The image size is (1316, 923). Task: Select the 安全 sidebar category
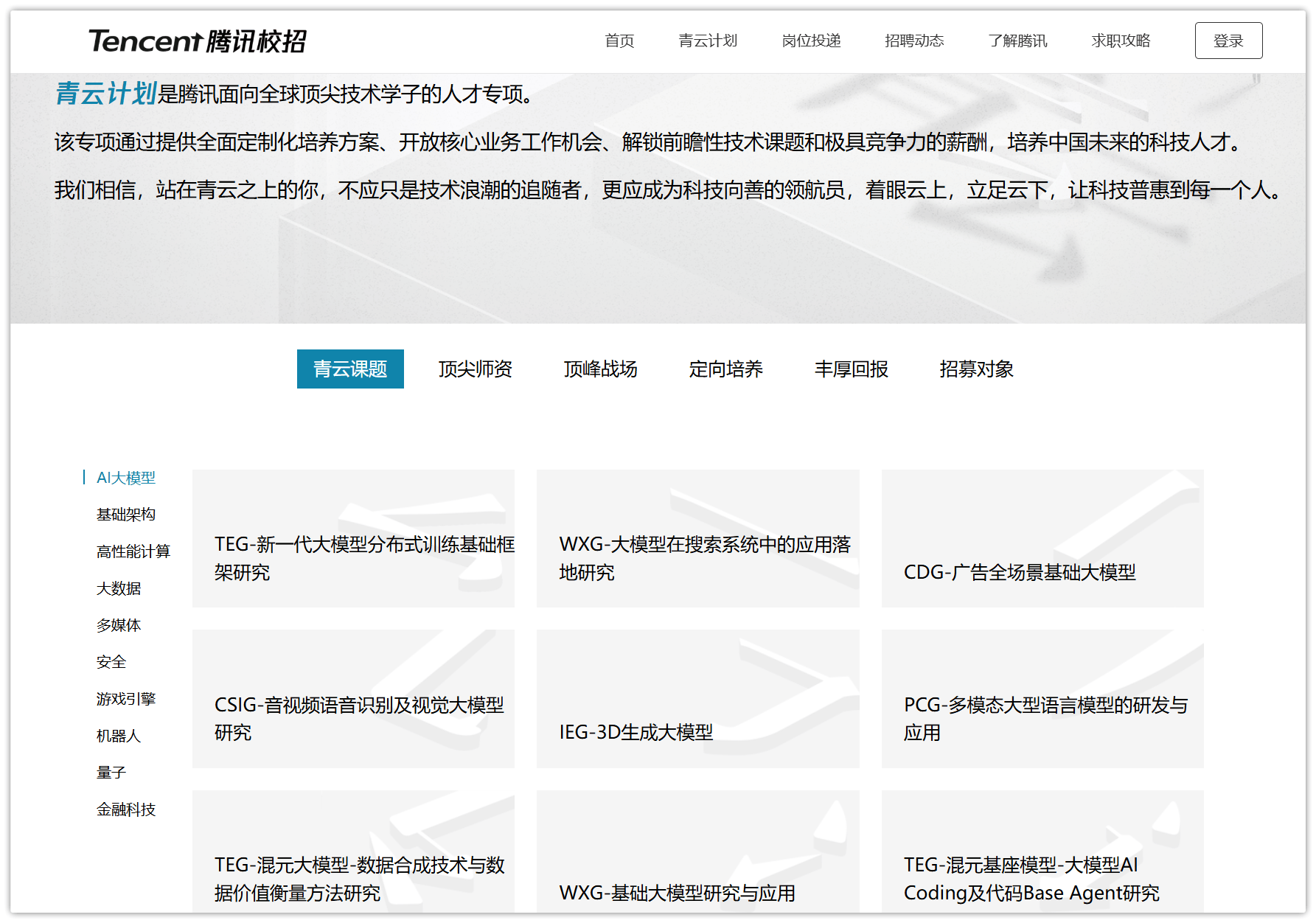[x=111, y=662]
